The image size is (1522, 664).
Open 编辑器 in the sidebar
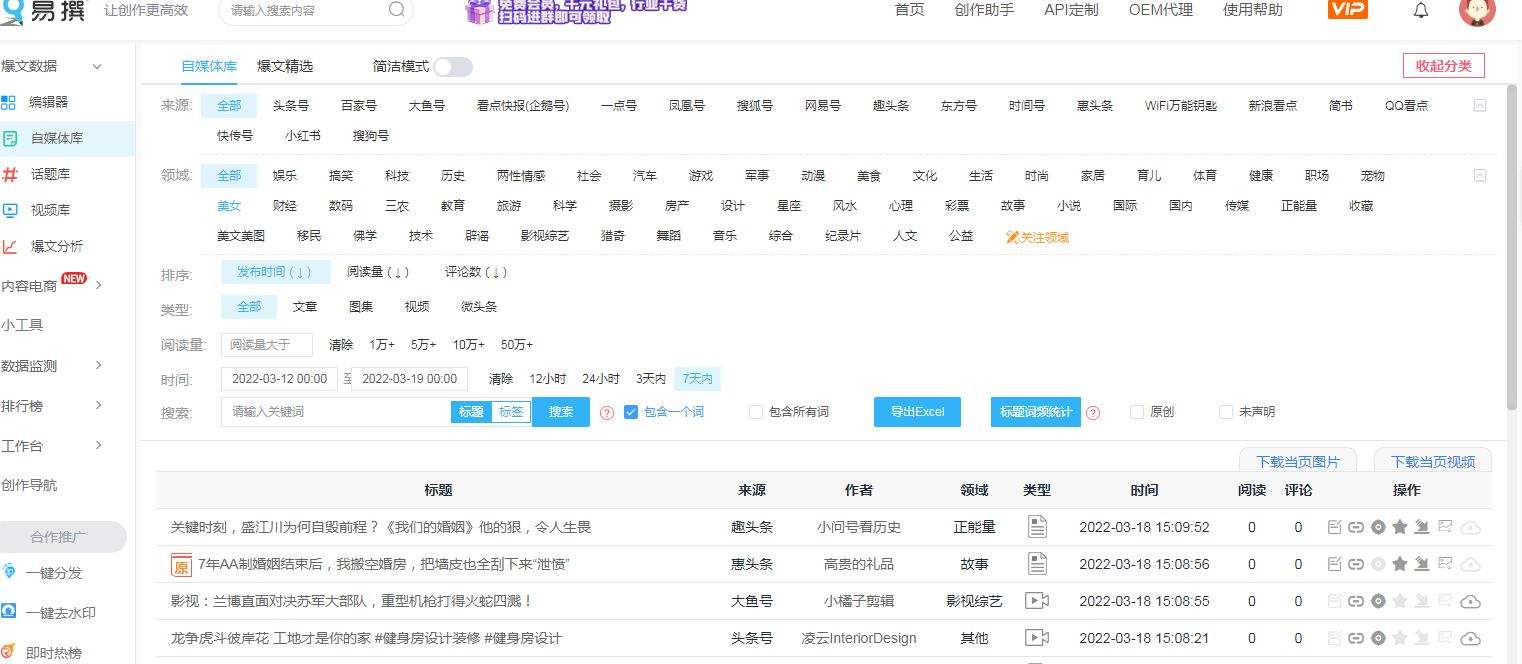click(48, 102)
